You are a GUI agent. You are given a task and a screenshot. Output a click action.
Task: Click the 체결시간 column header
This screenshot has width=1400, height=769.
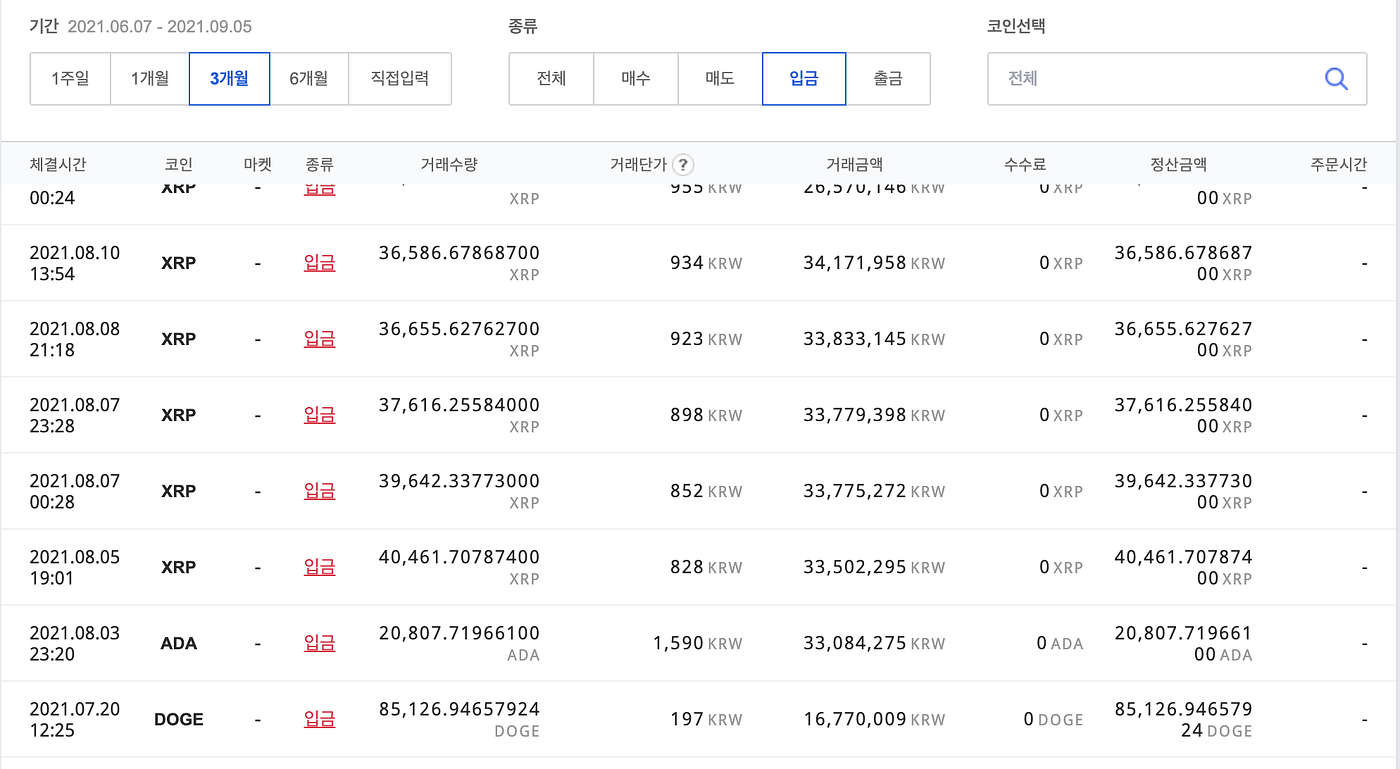58,165
